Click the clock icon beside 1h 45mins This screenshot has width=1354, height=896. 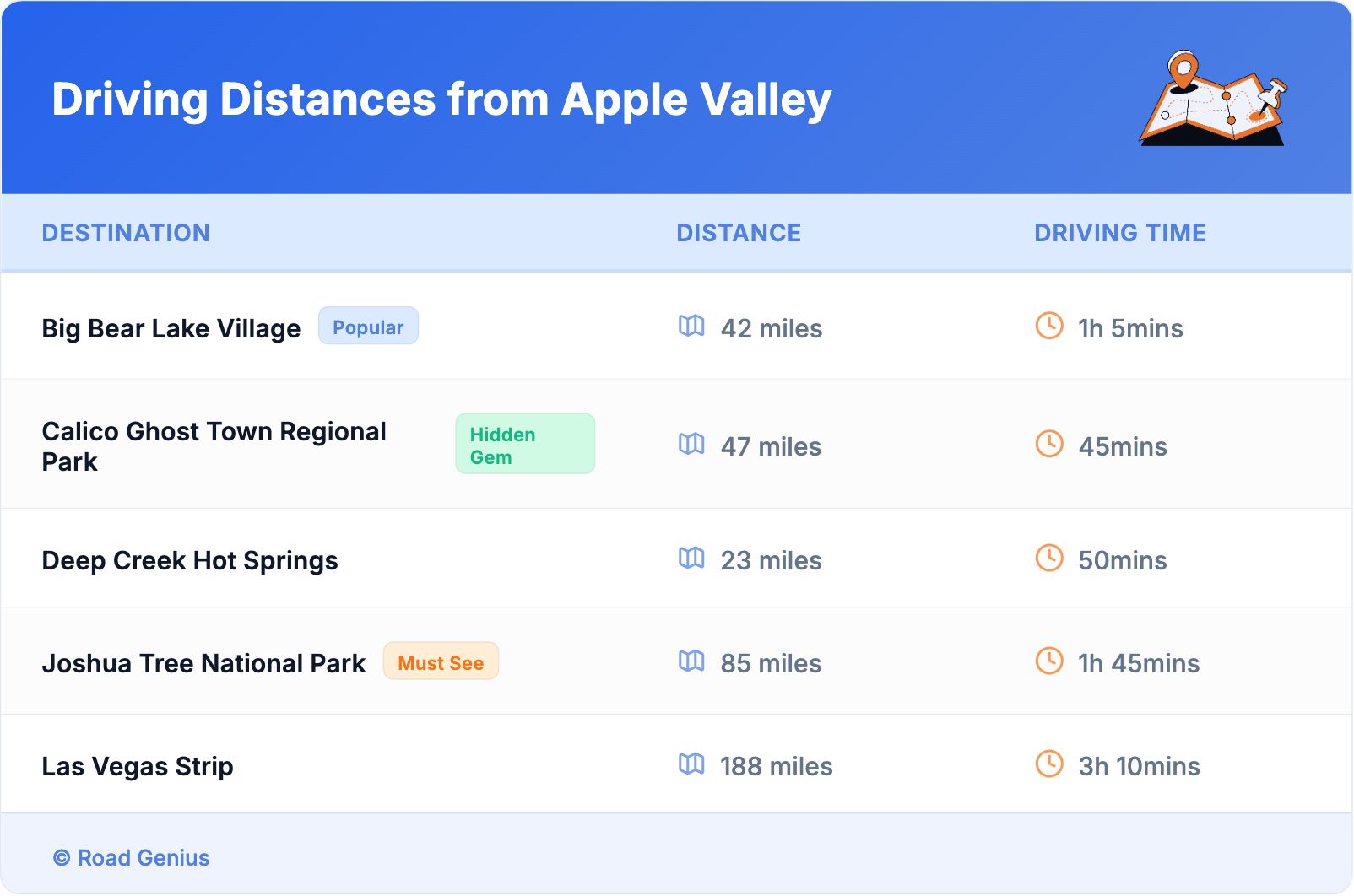click(x=1049, y=661)
